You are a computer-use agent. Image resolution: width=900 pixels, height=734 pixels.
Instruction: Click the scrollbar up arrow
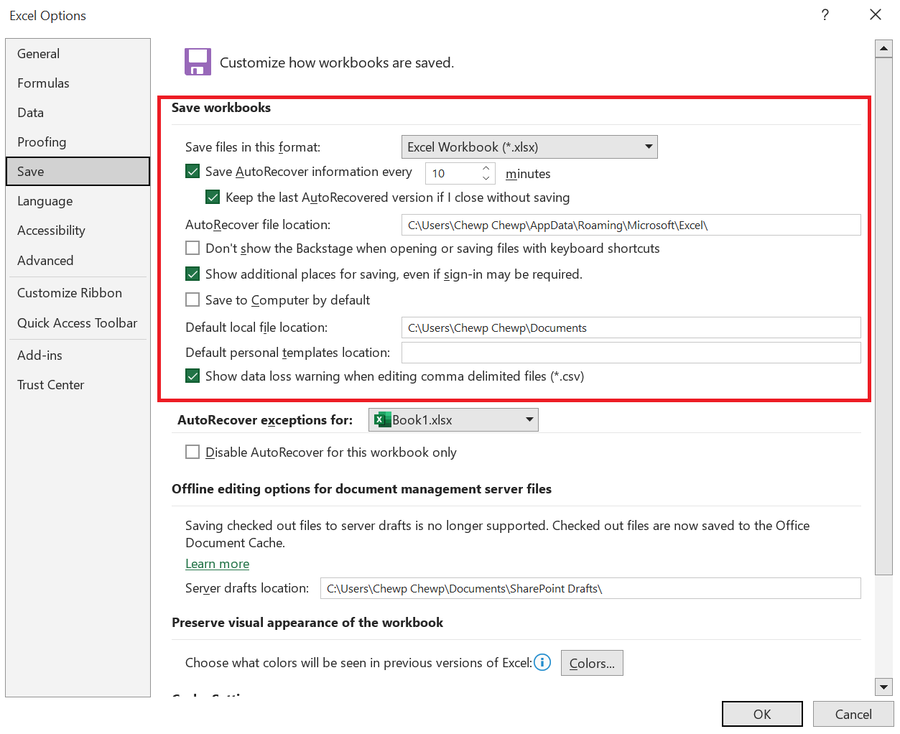(x=883, y=49)
